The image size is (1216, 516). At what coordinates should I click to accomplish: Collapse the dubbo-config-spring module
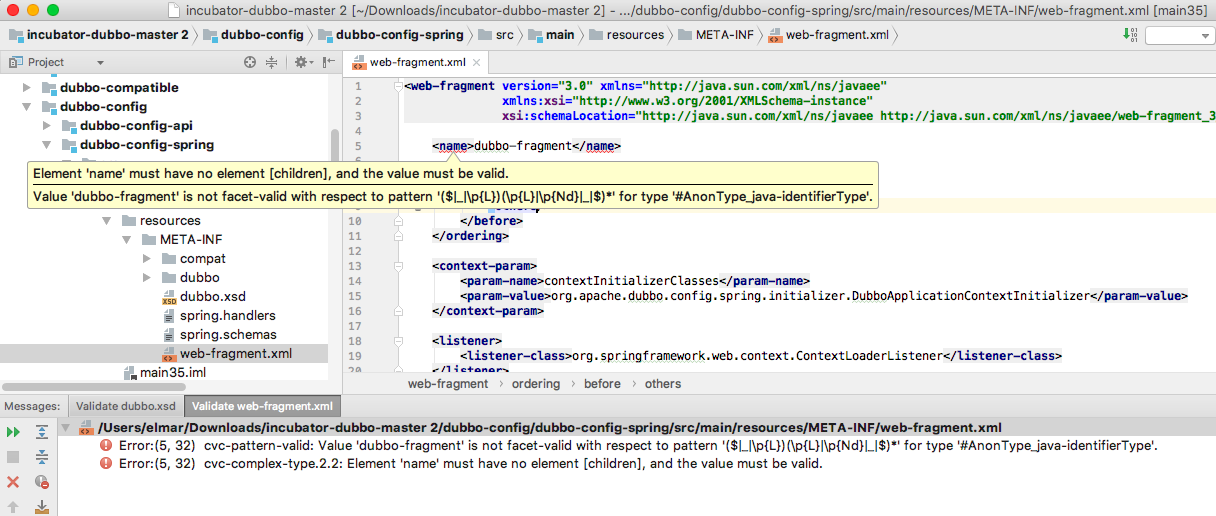[x=47, y=145]
